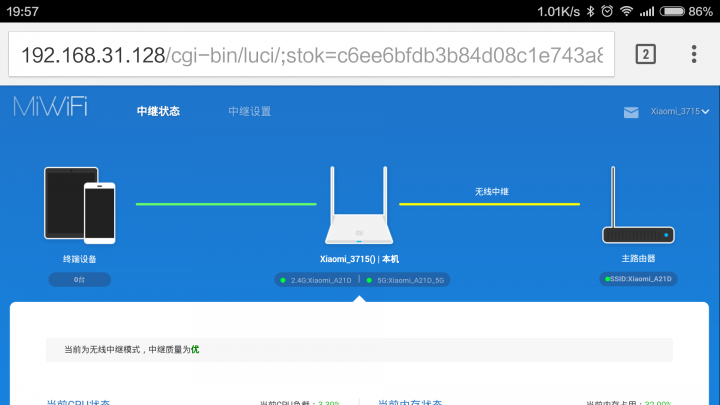Open the browser tabs counter showing 2
Viewport: 720px width, 405px height.
pyautogui.click(x=646, y=54)
